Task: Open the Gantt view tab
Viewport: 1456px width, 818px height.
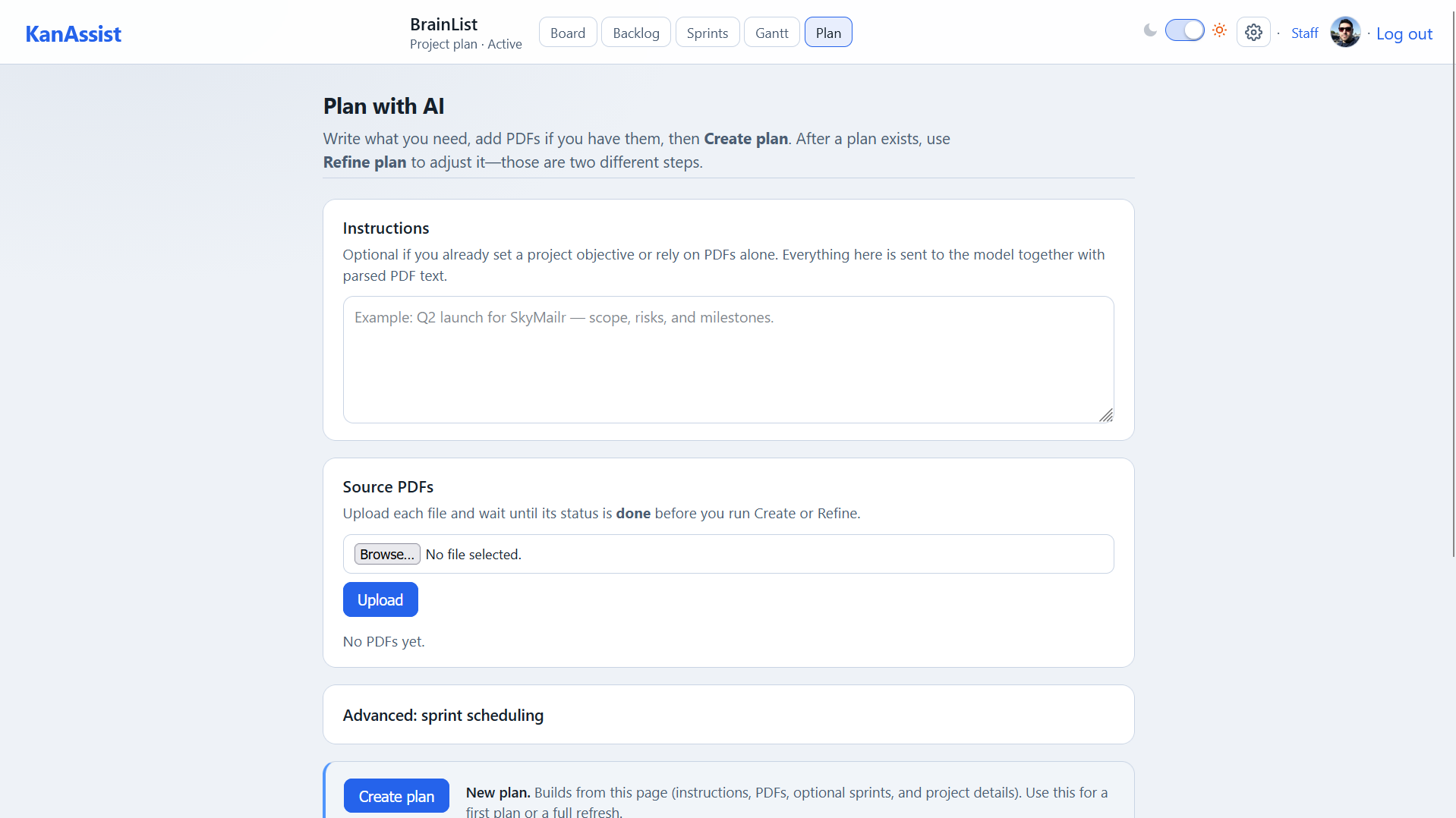Action: tap(772, 33)
